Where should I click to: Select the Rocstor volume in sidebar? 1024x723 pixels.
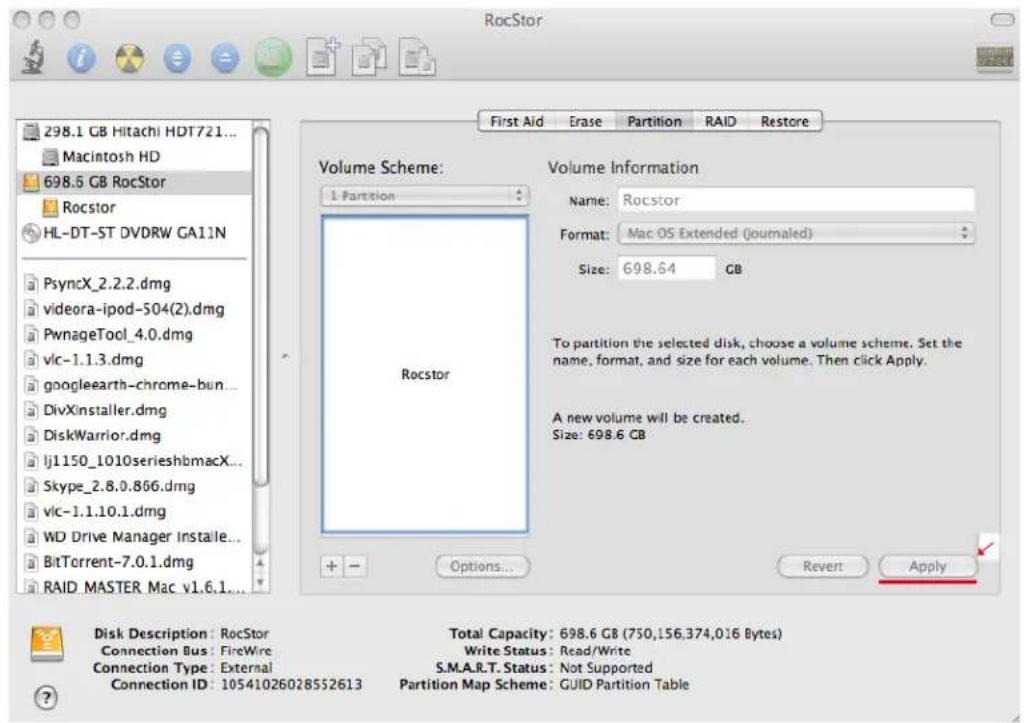133,208
